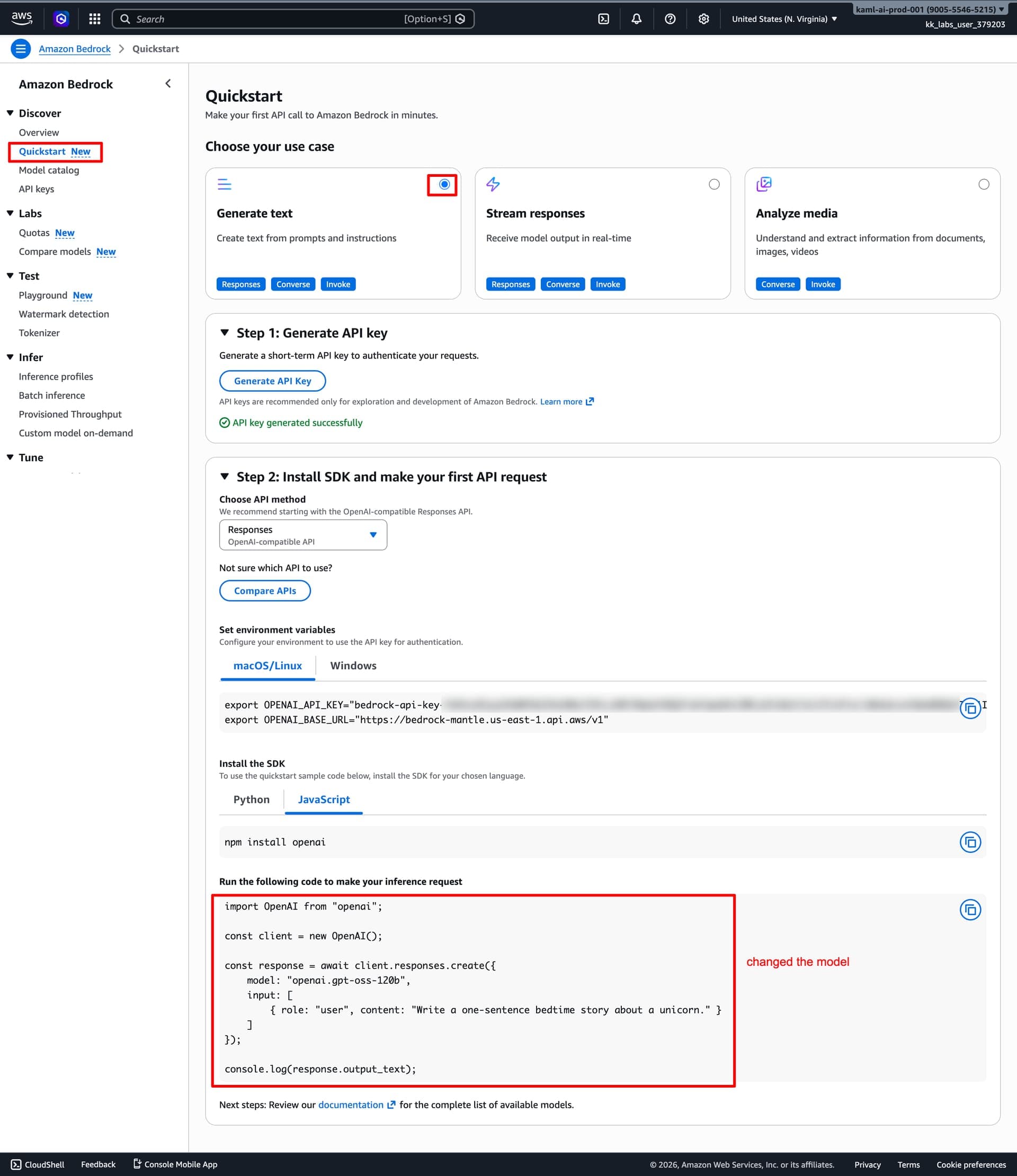Click the Generate API Key button
Viewport: 1017px width, 1176px height.
[272, 381]
